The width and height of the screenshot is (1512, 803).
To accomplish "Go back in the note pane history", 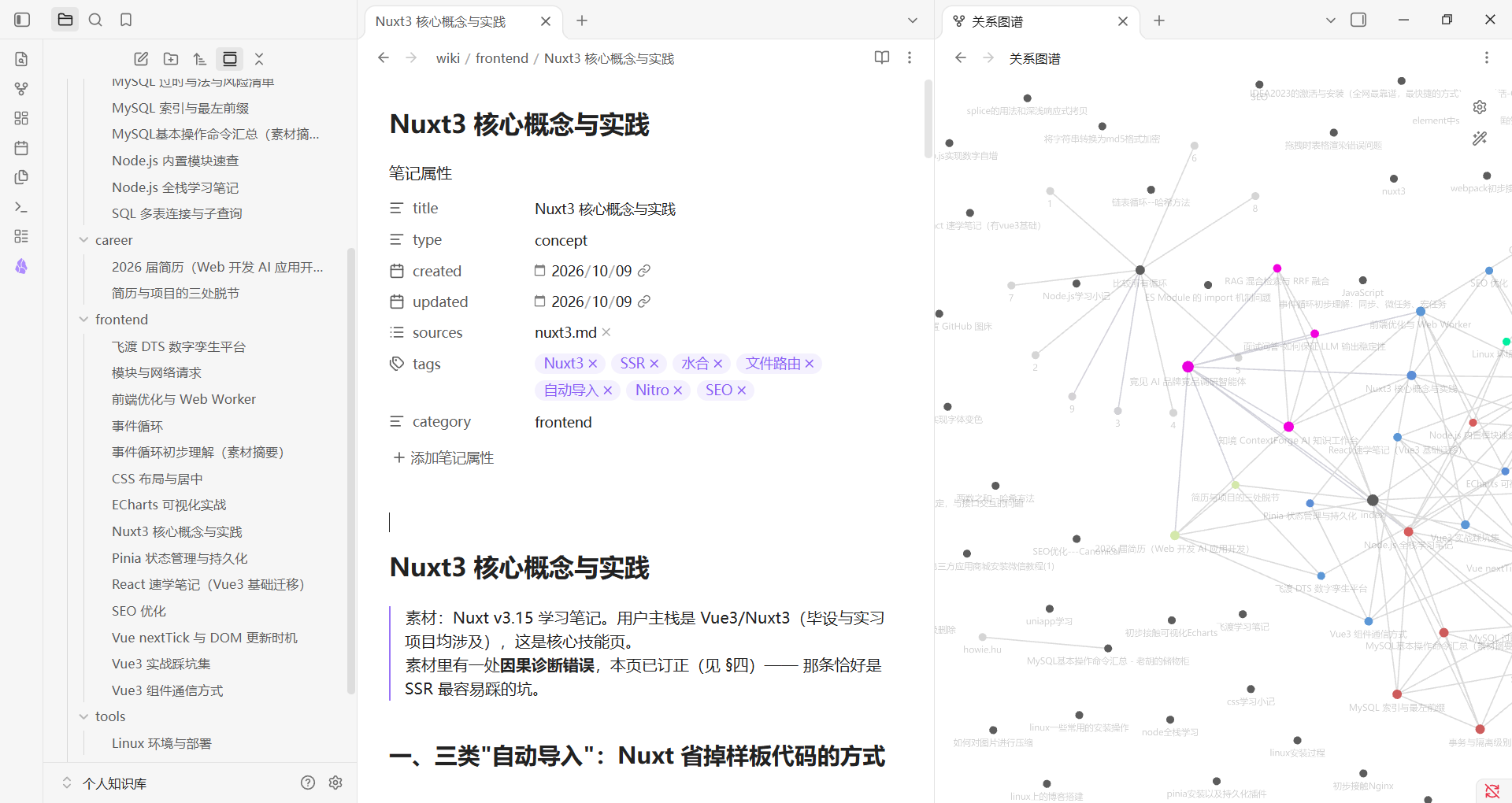I will tap(384, 57).
